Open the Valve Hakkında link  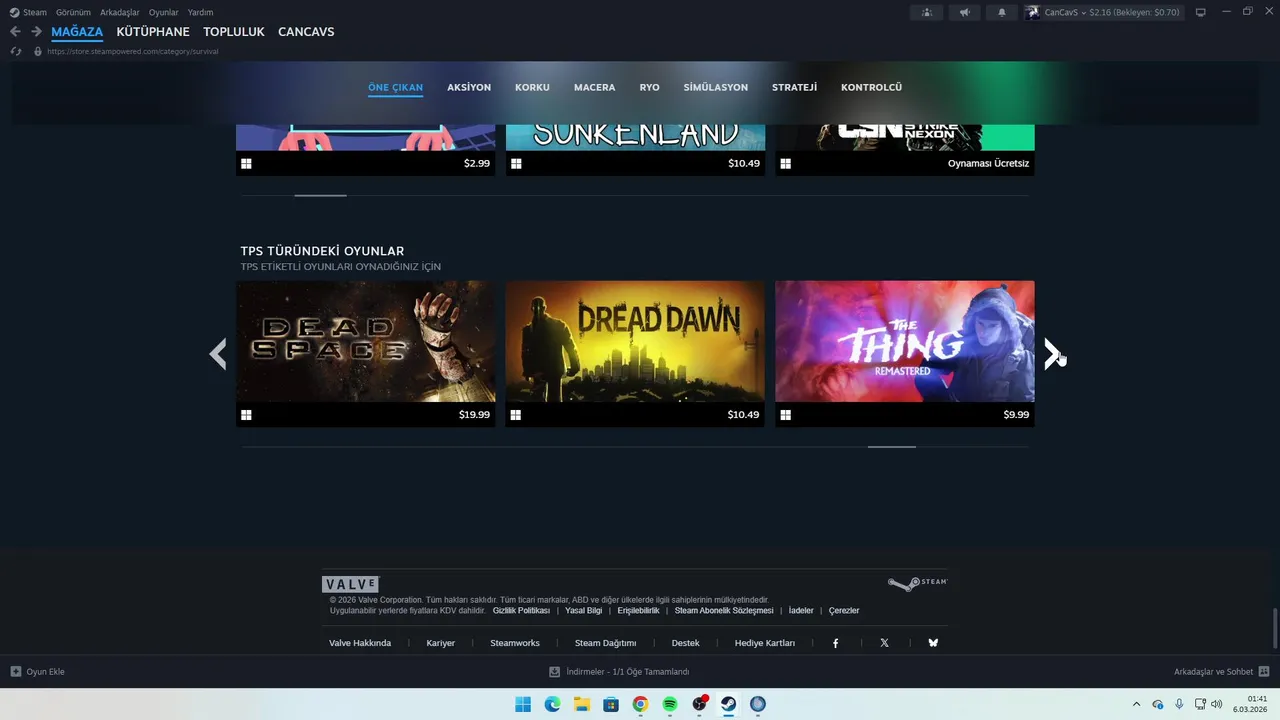[360, 643]
